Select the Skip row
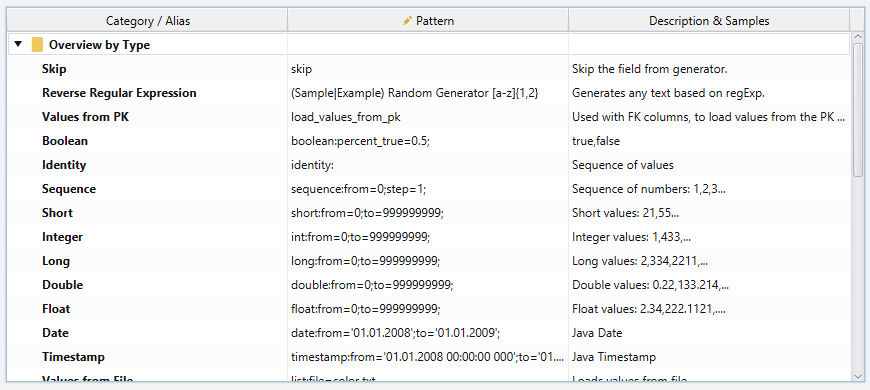The width and height of the screenshot is (870, 390). tap(428, 69)
